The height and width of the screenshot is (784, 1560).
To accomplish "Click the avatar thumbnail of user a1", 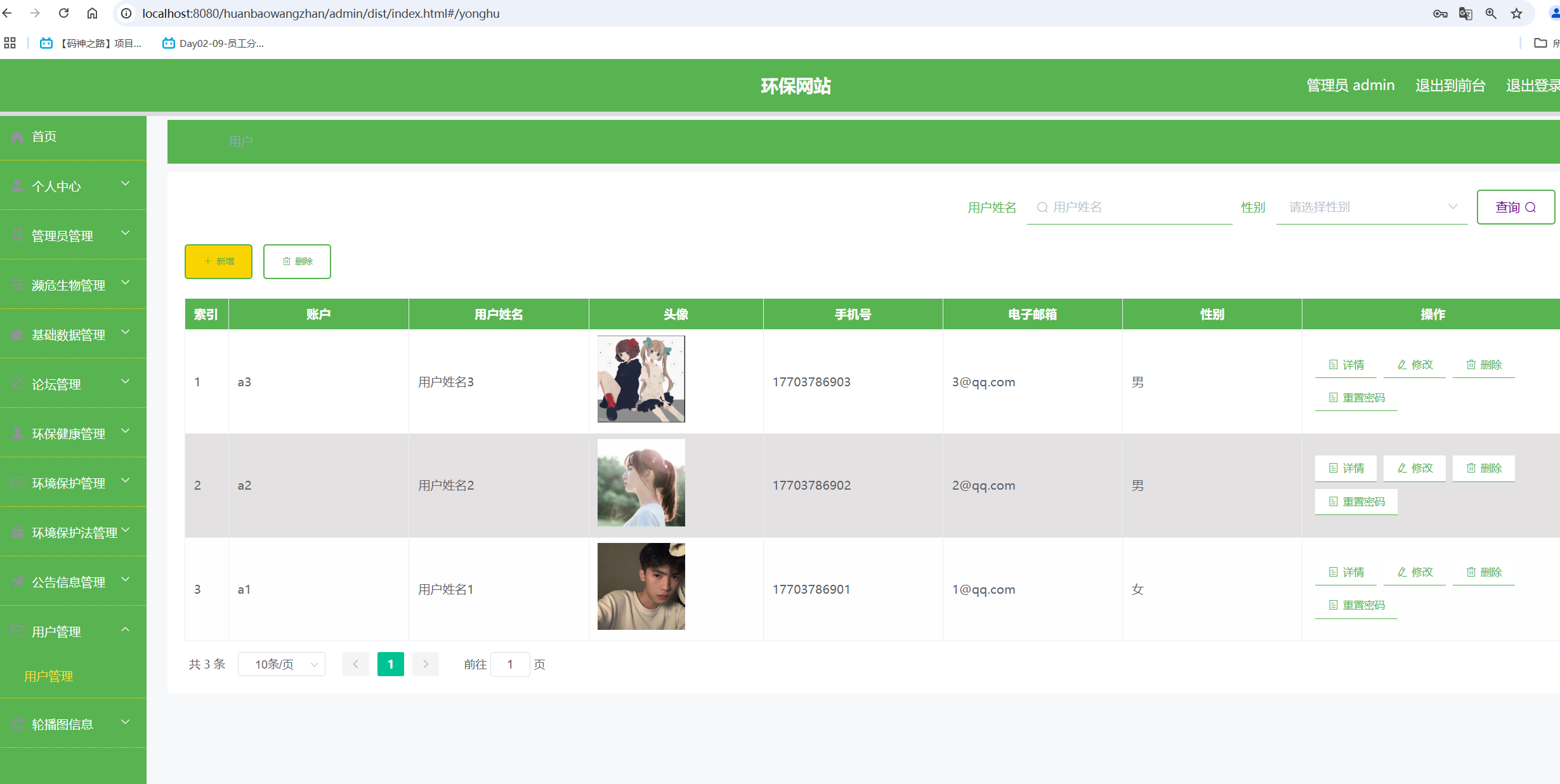I will point(641,586).
